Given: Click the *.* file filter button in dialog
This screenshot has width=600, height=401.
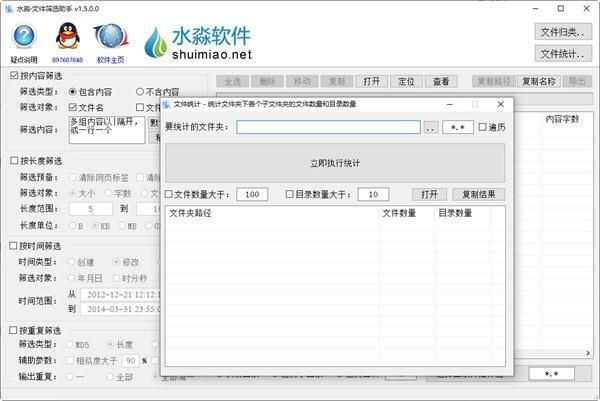Looking at the screenshot, I should 457,127.
